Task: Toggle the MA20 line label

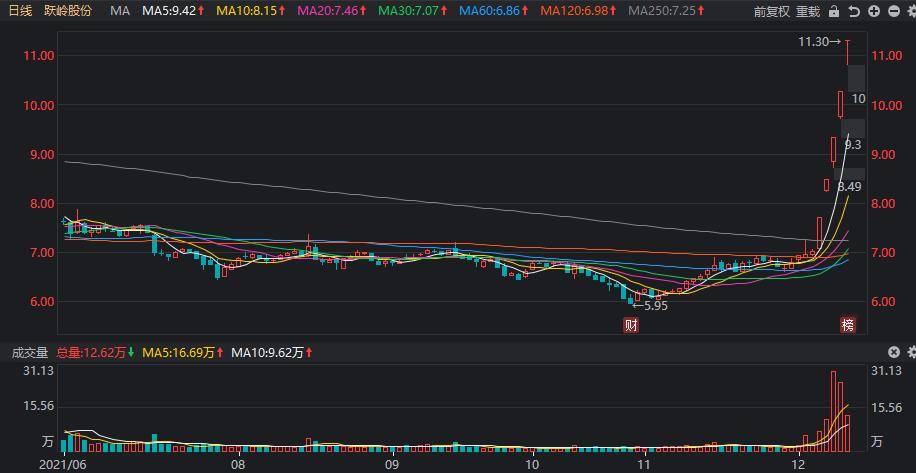Action: point(331,11)
